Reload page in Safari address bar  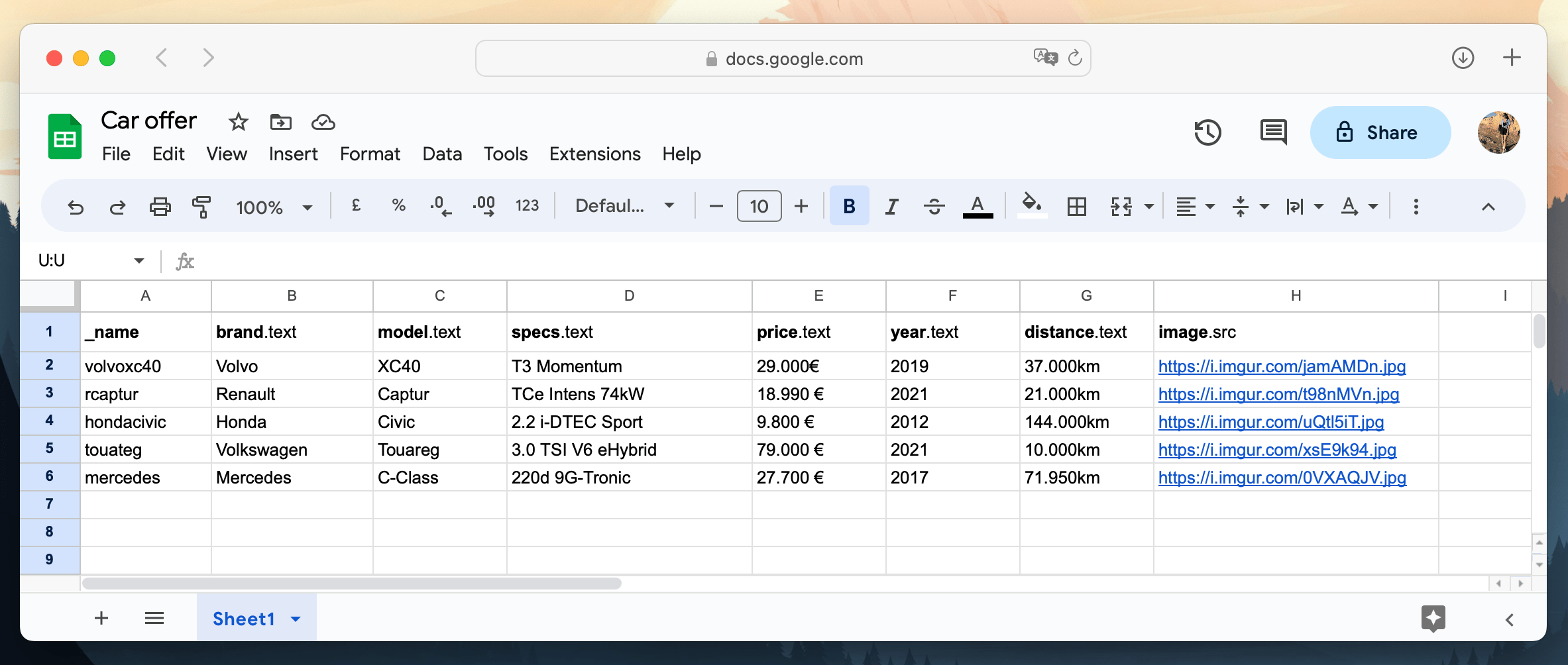point(1074,58)
